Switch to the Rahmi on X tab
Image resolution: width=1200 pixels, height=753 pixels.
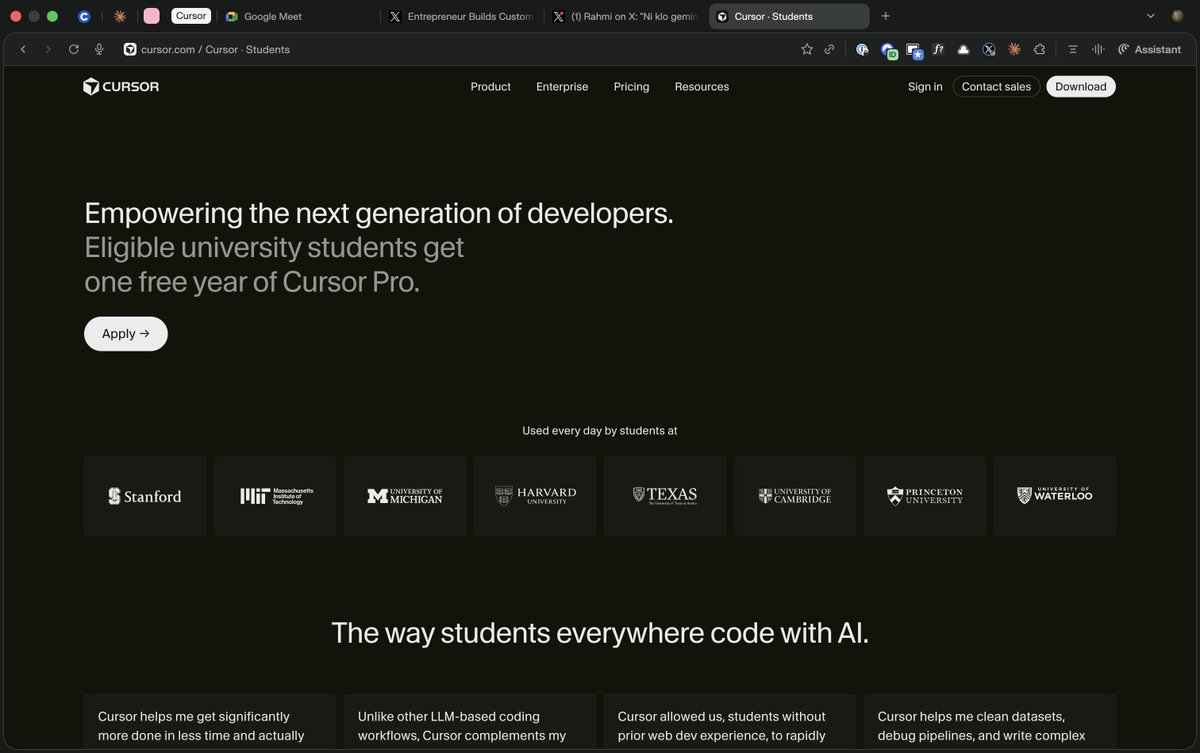(x=624, y=16)
